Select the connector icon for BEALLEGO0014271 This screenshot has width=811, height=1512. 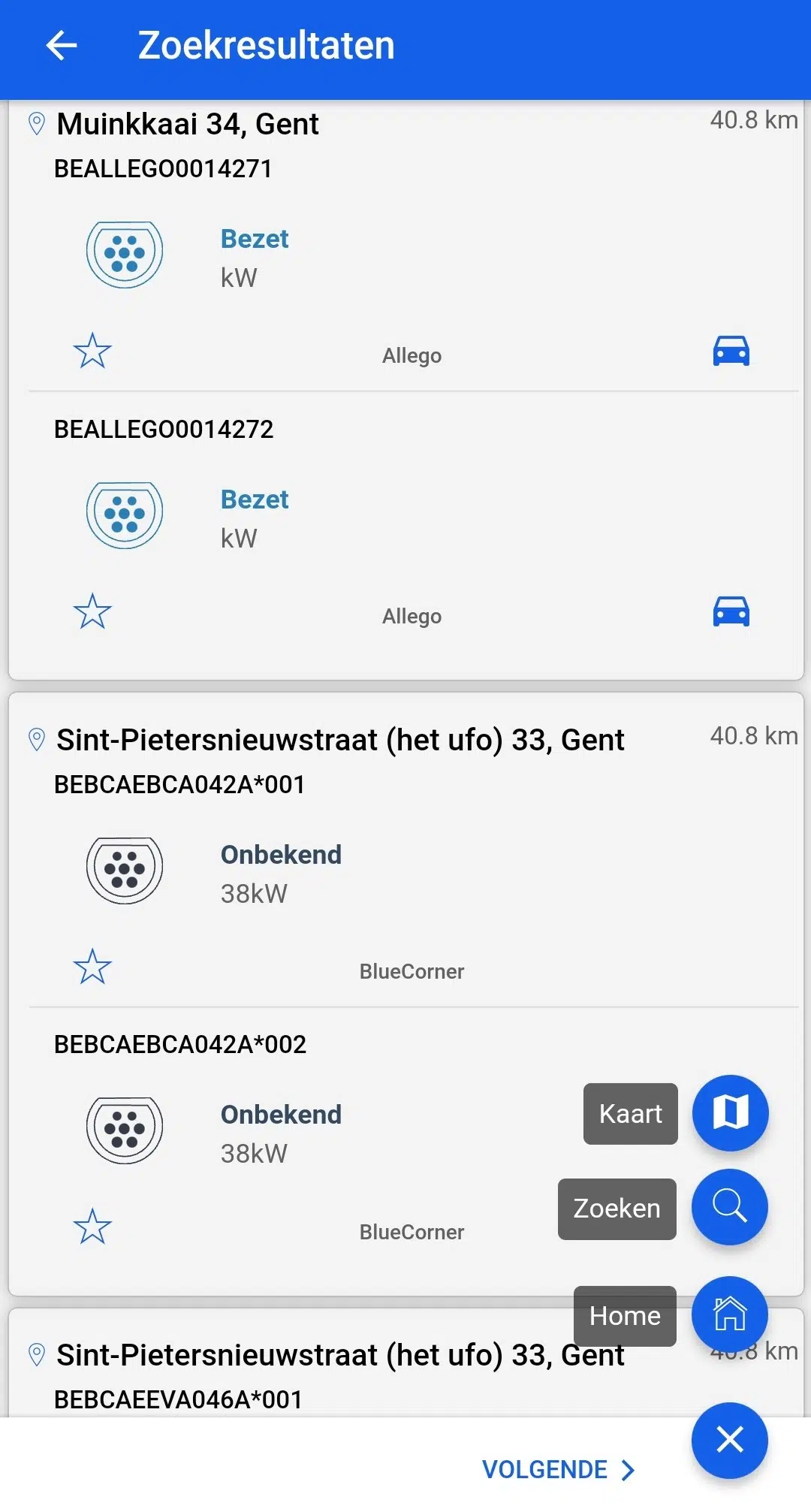125,255
